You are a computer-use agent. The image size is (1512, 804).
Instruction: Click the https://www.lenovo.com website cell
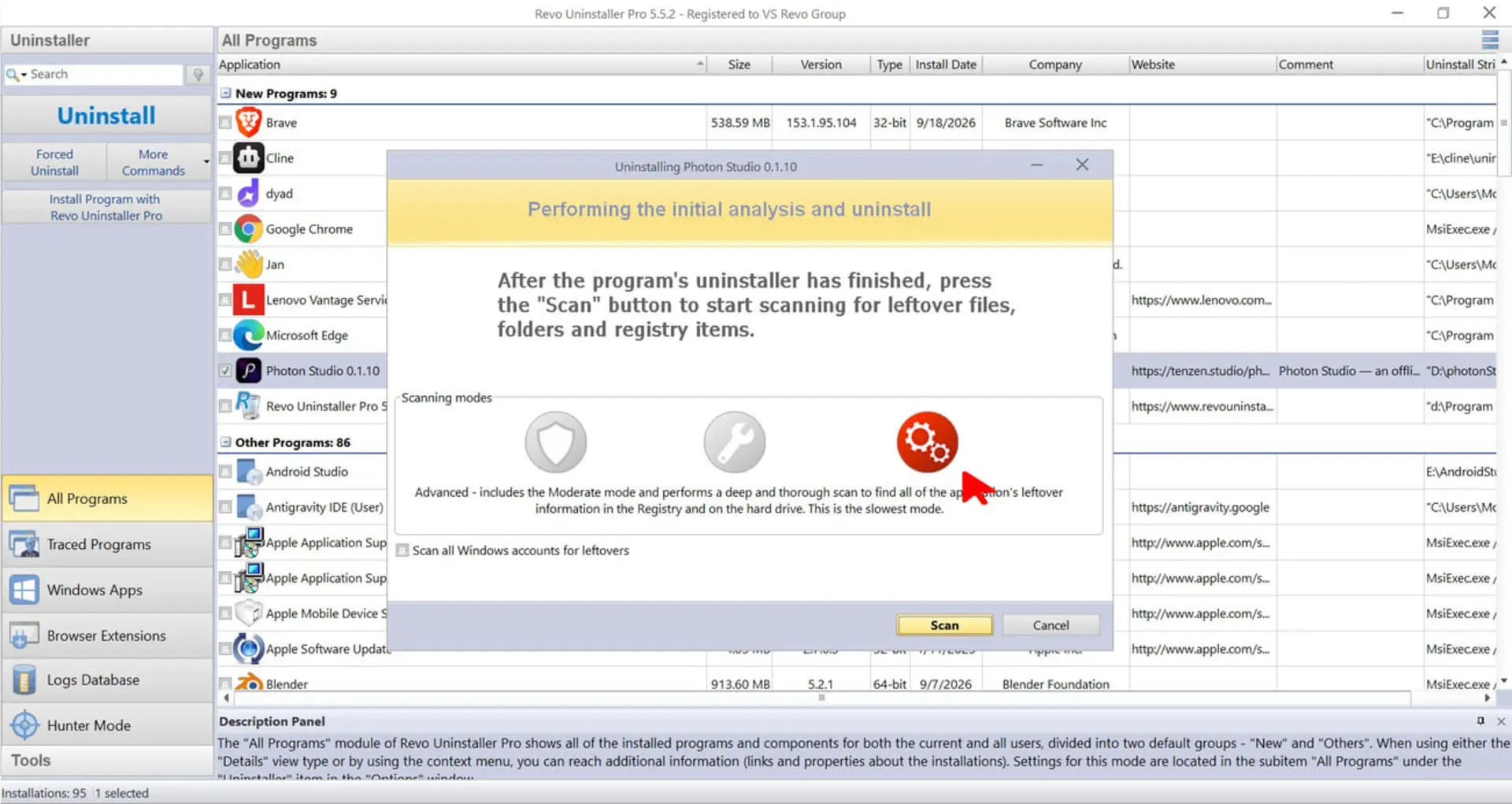point(1201,300)
